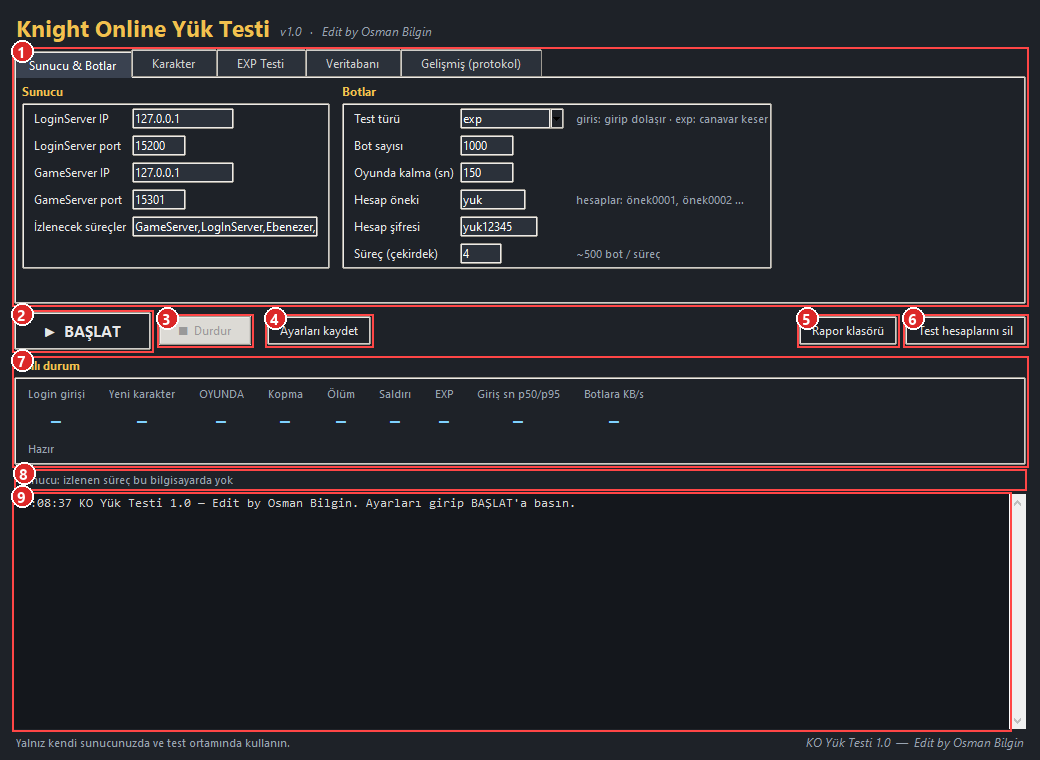Click the Hesap öneki field

(492, 200)
